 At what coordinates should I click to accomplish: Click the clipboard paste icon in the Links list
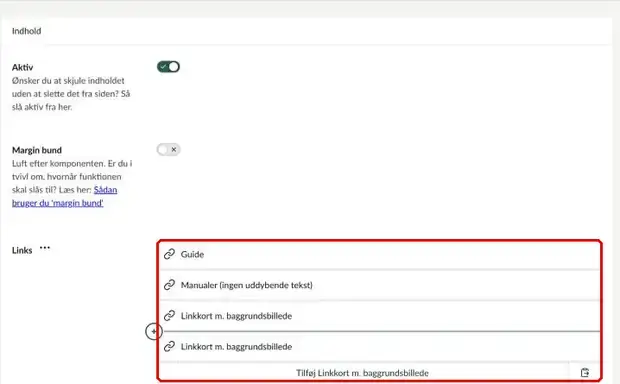tap(585, 373)
